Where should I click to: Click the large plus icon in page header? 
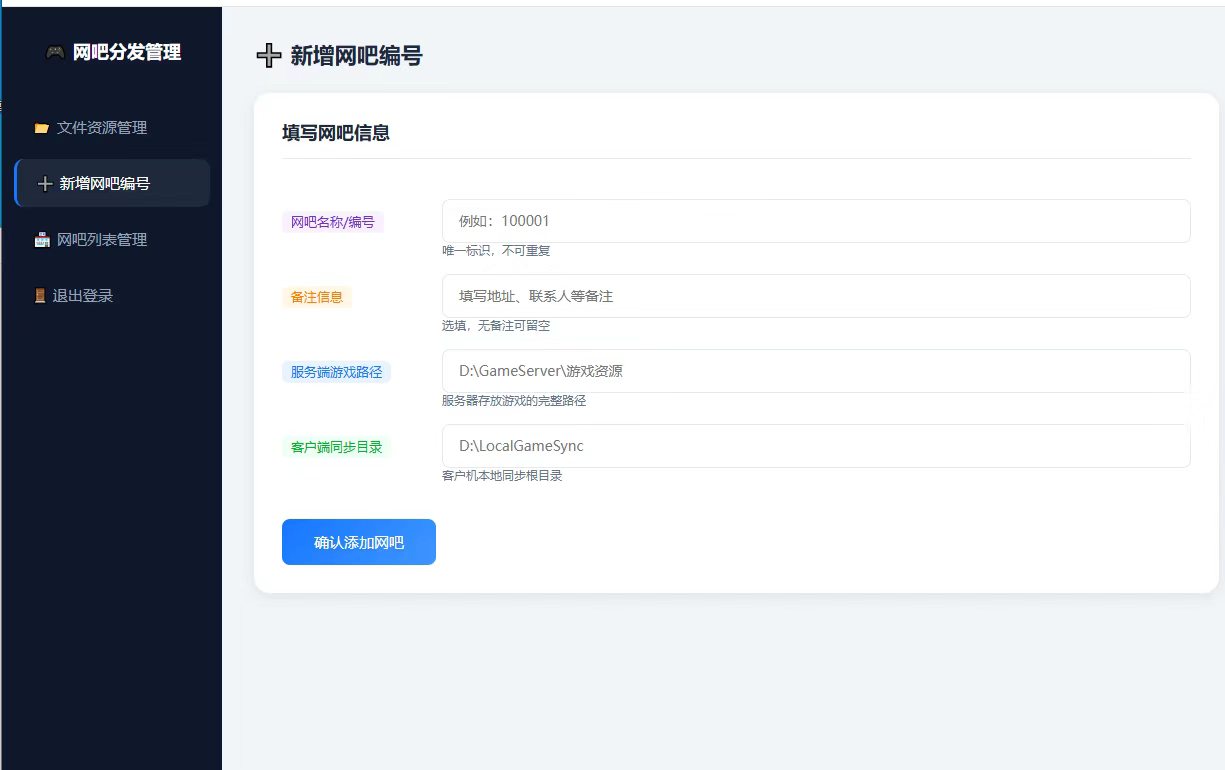pos(269,56)
